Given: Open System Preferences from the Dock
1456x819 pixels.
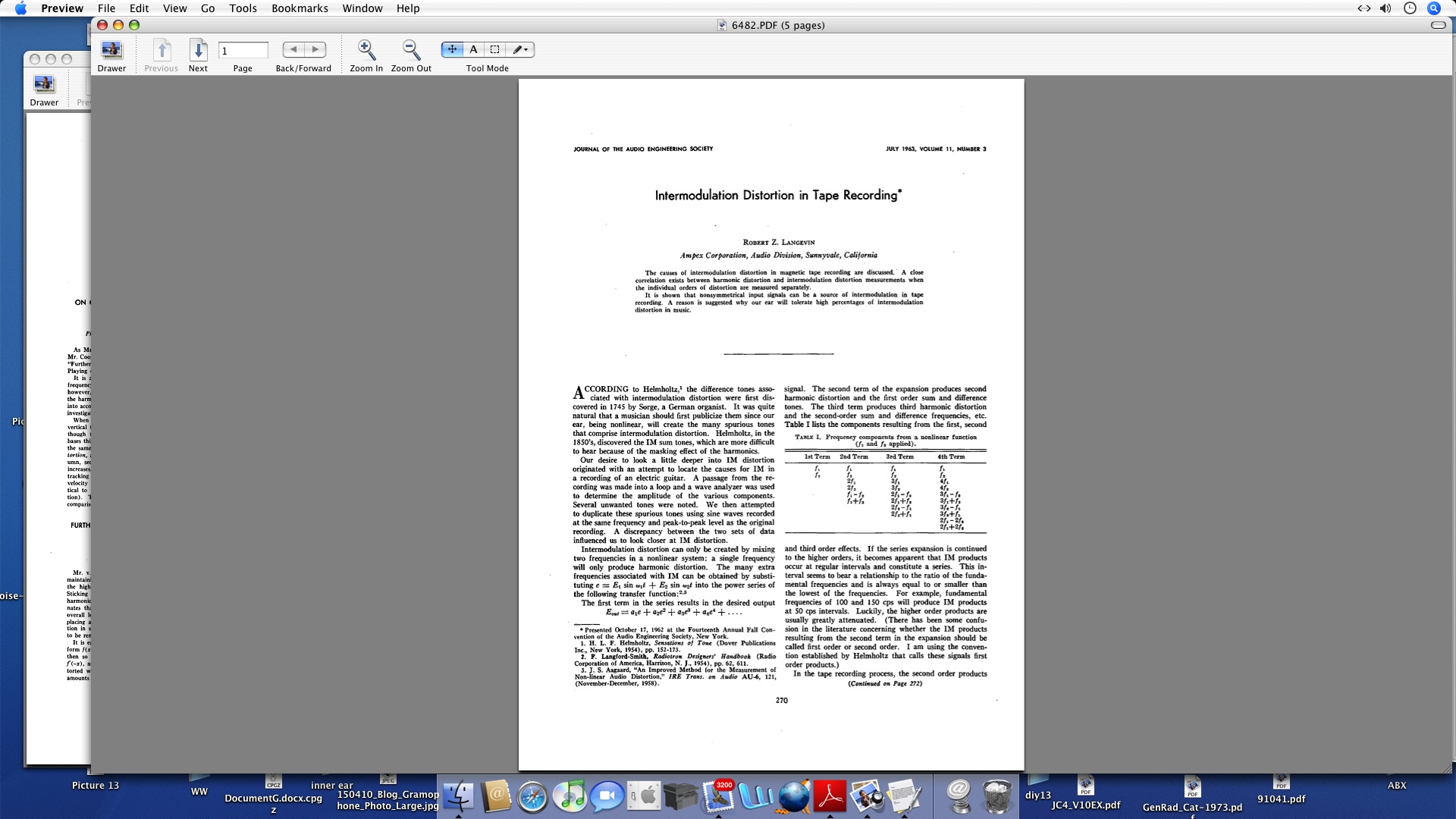Looking at the screenshot, I should click(x=645, y=796).
